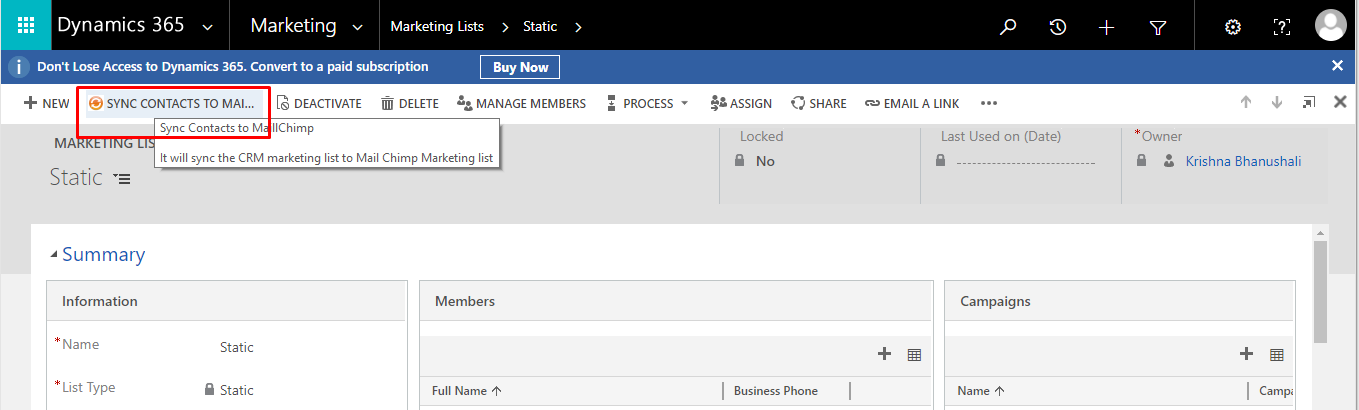Pop out the form in new window
Screen dimensions: 1359x410
[x=1309, y=102]
